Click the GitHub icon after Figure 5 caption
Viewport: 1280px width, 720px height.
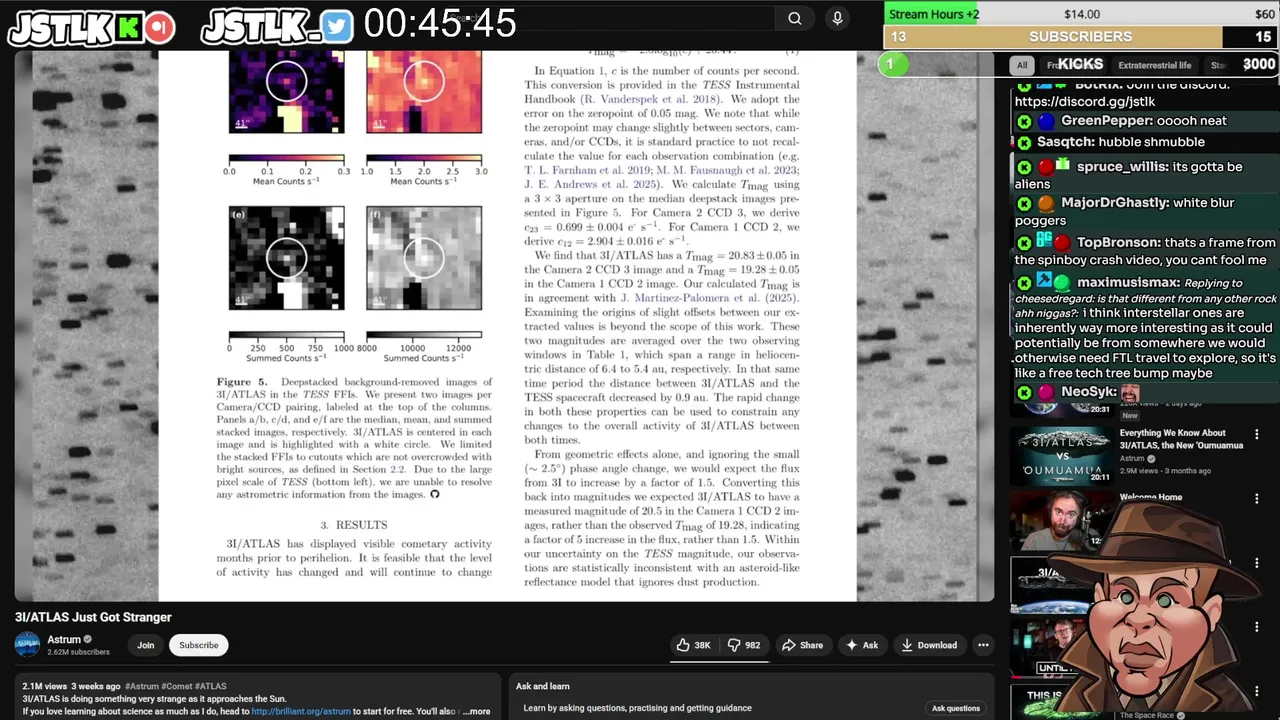434,494
